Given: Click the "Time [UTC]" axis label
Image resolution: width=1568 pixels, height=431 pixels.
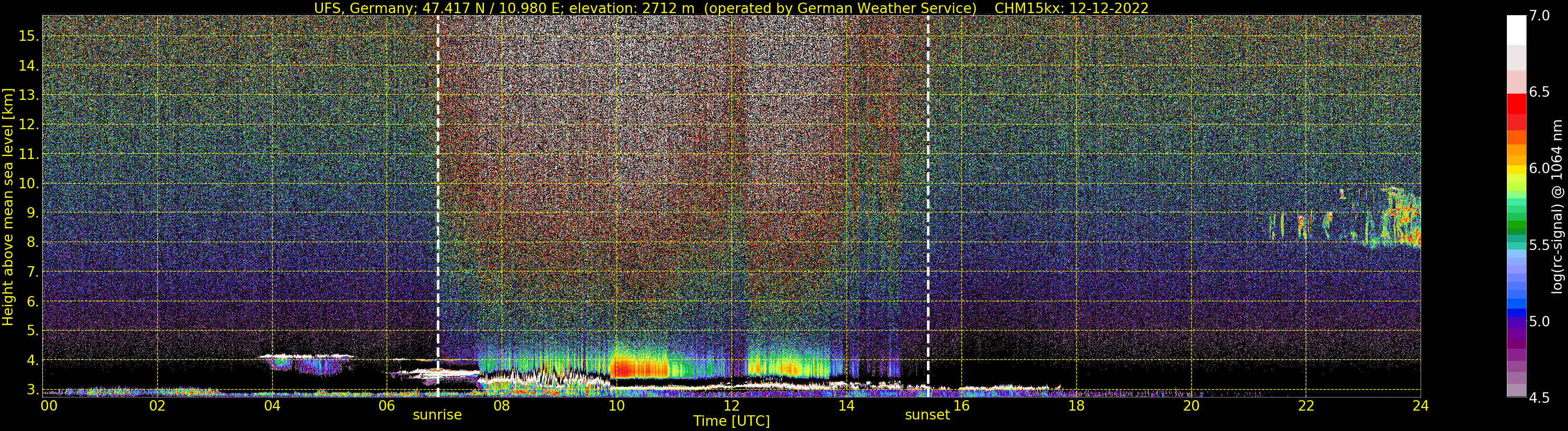Looking at the screenshot, I should pos(731,421).
